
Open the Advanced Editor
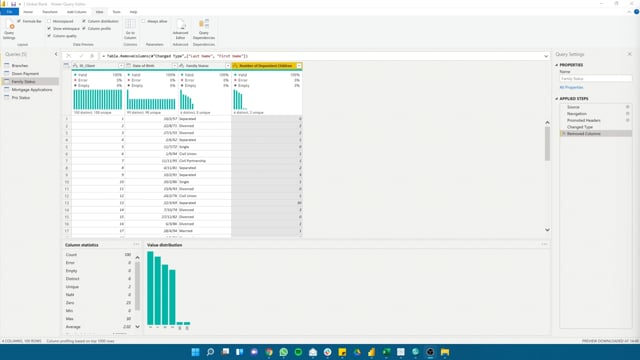pos(180,29)
